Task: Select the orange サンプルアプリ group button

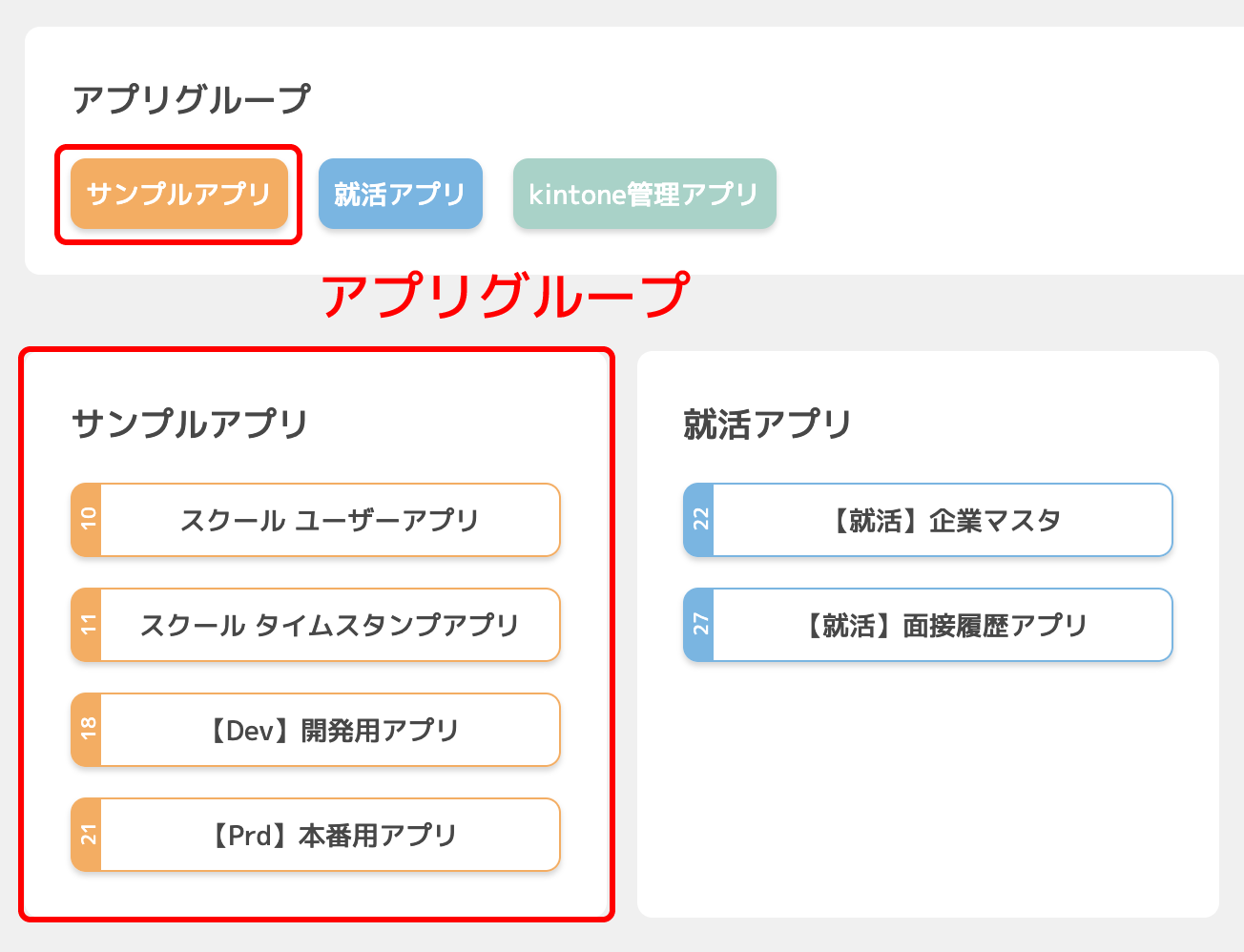Action: 179,194
